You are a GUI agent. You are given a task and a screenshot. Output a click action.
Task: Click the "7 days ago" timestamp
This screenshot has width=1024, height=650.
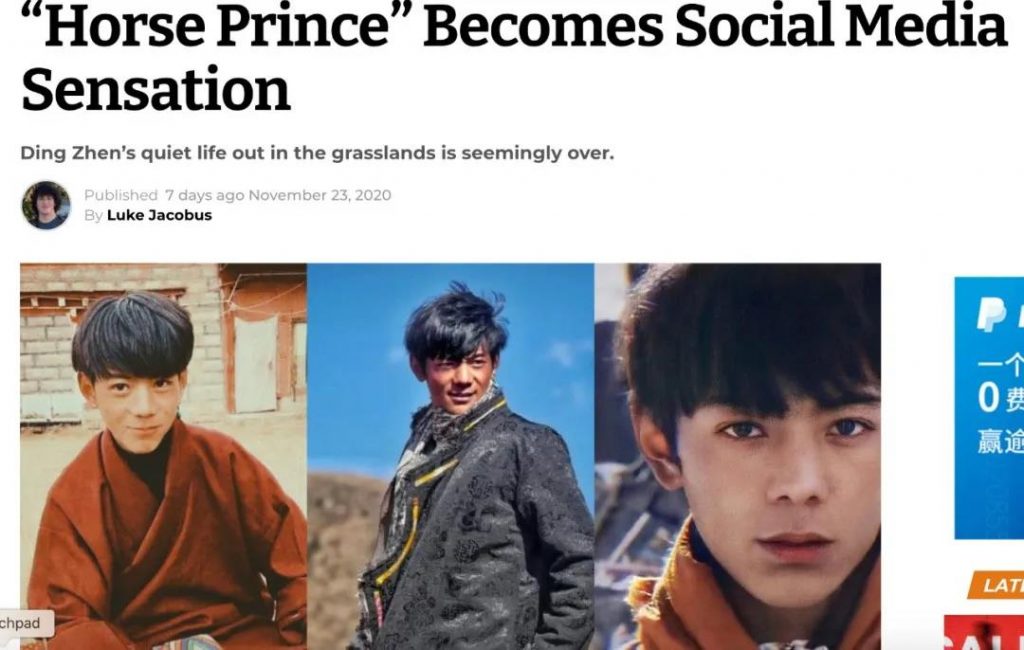pos(204,195)
